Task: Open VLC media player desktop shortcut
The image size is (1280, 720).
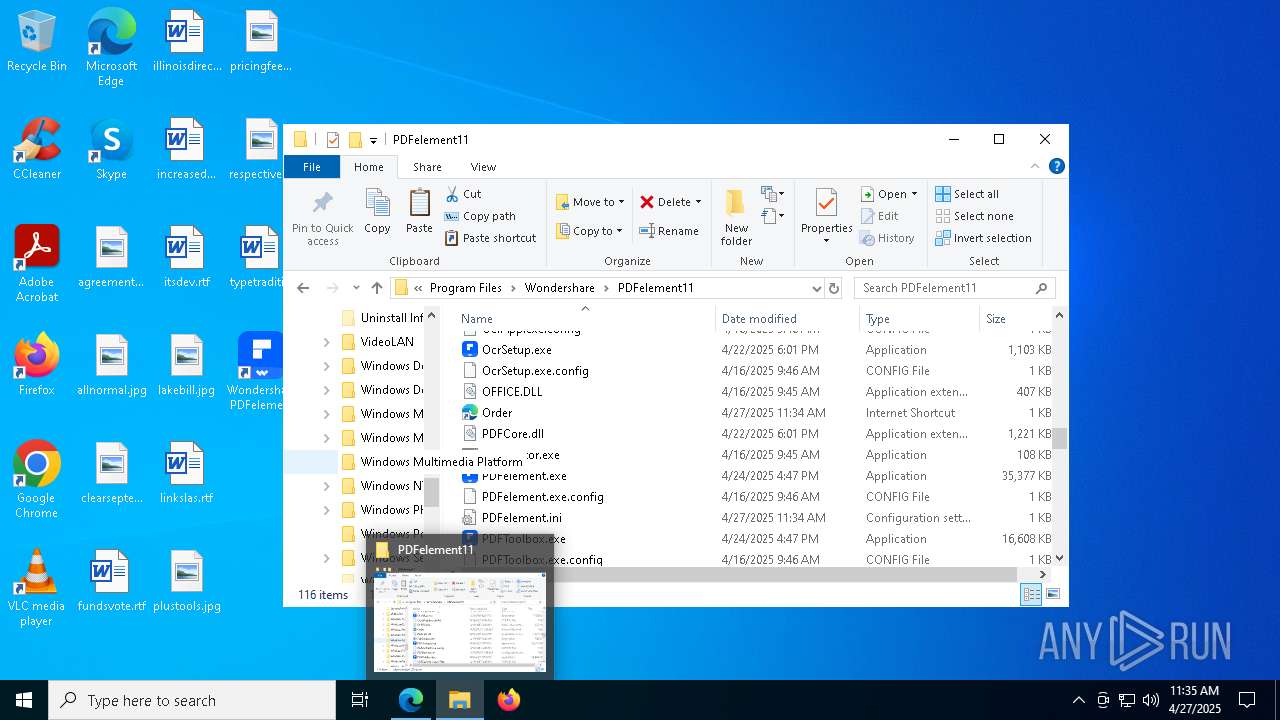Action: (37, 588)
